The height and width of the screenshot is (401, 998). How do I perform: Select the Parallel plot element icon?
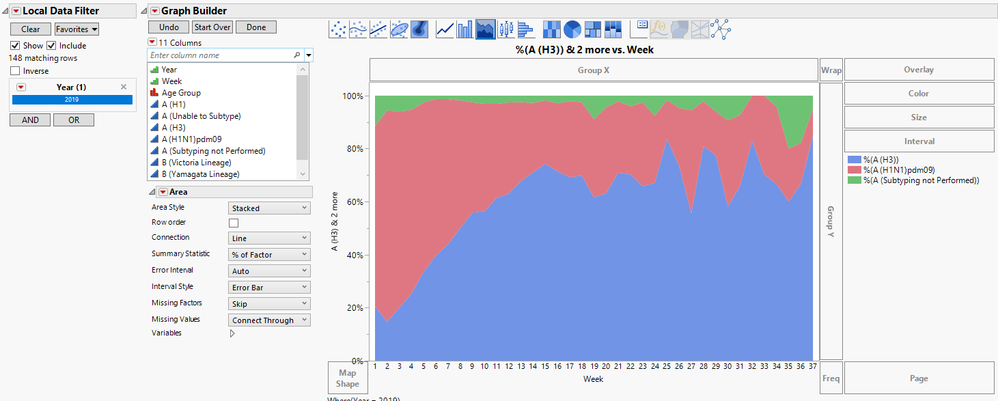coord(701,29)
